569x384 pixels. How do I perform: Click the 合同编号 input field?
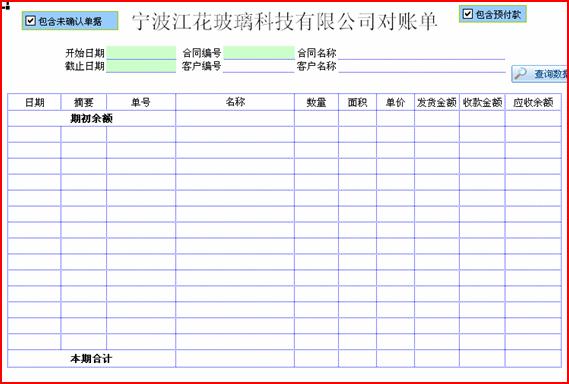point(259,53)
